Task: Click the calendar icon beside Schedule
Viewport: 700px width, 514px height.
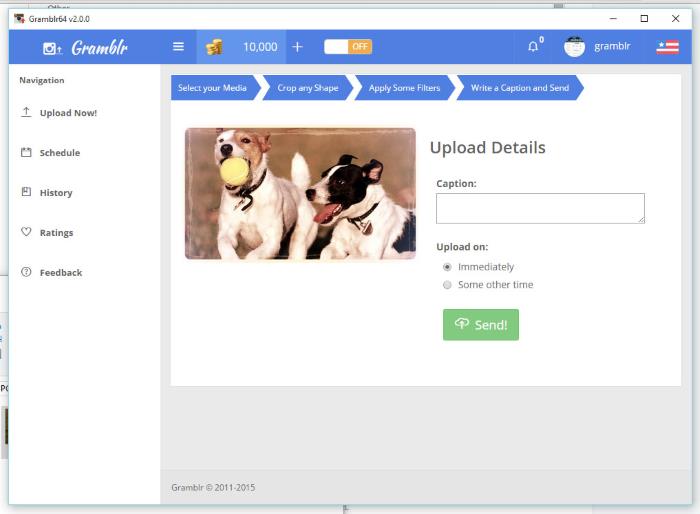Action: 26,152
